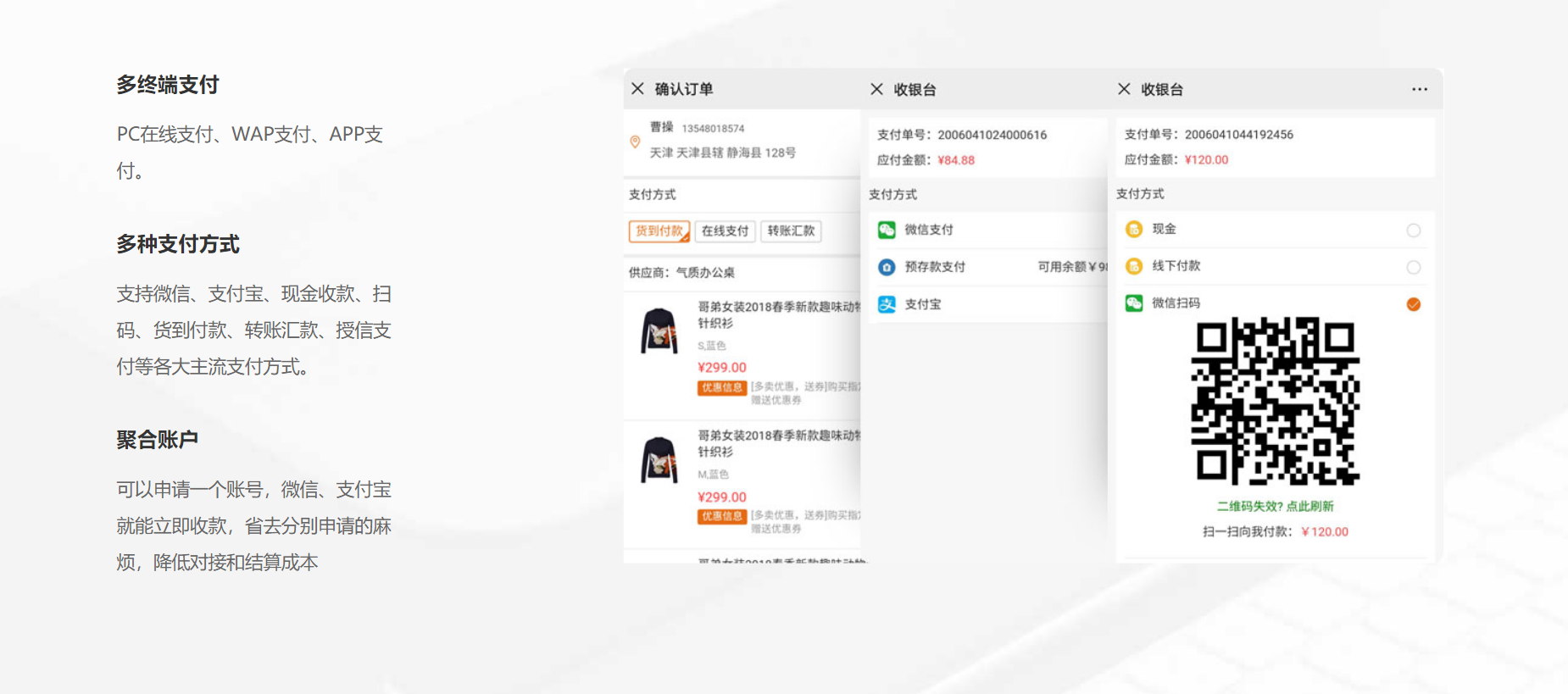Click the 现金 coin icon
1568x694 pixels.
(1134, 229)
